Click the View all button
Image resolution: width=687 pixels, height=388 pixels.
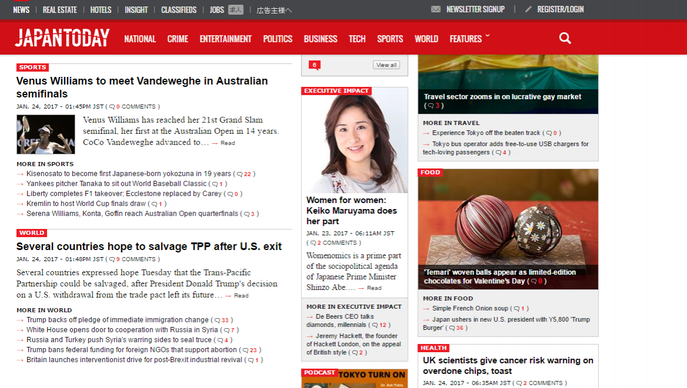(x=386, y=65)
